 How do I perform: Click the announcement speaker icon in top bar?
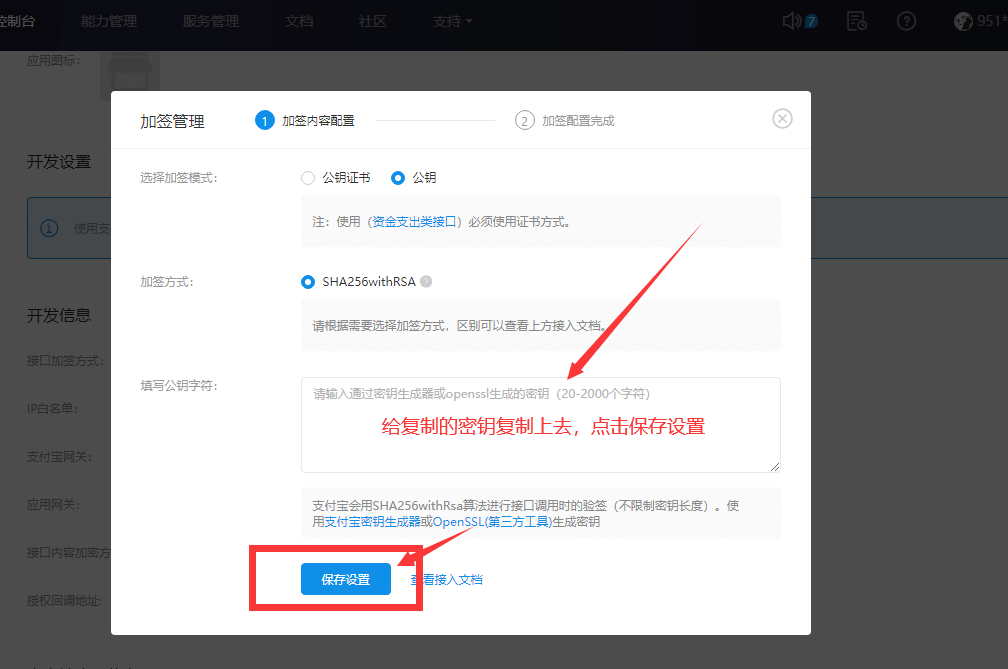[791, 20]
